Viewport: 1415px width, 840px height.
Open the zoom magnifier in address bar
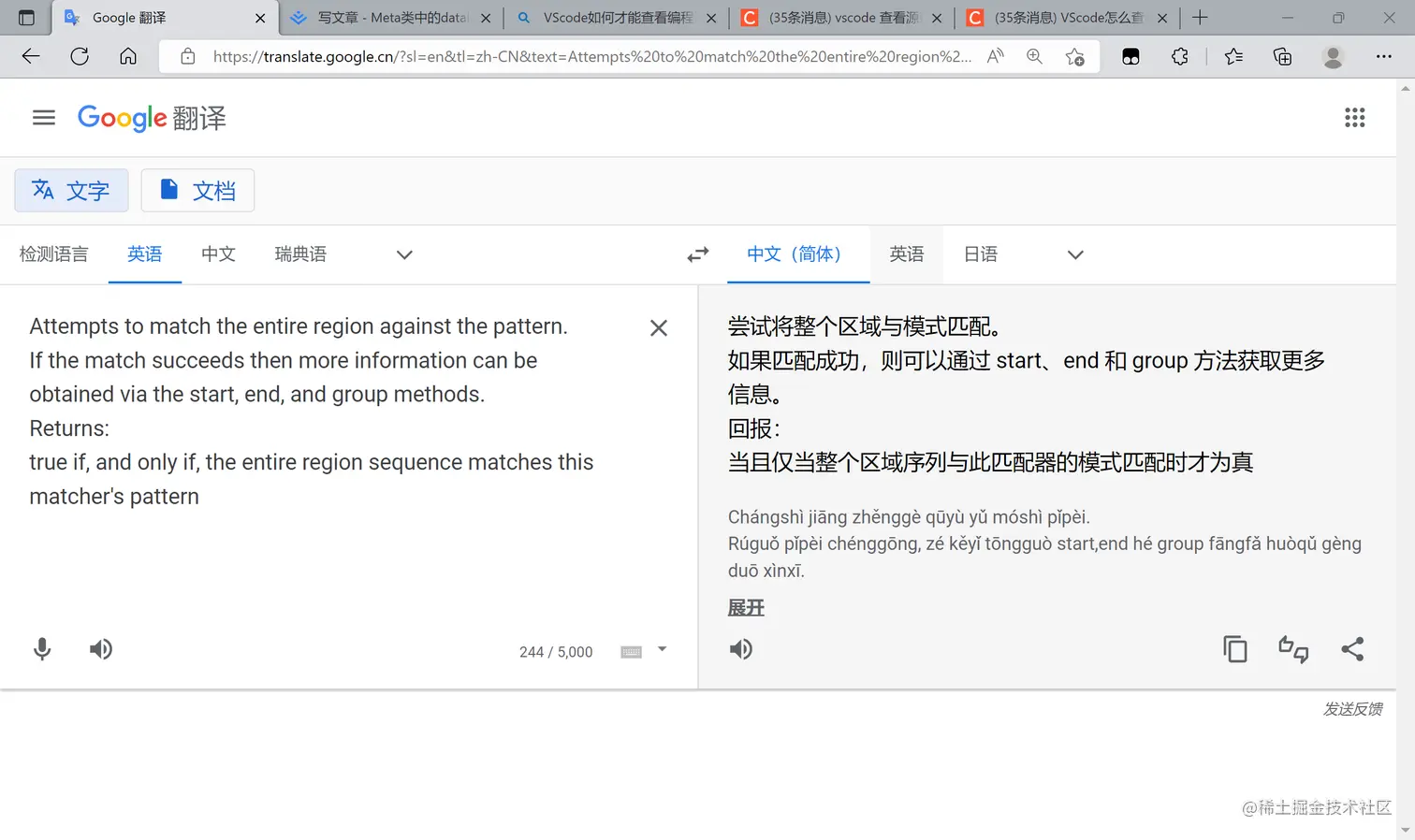point(1034,56)
